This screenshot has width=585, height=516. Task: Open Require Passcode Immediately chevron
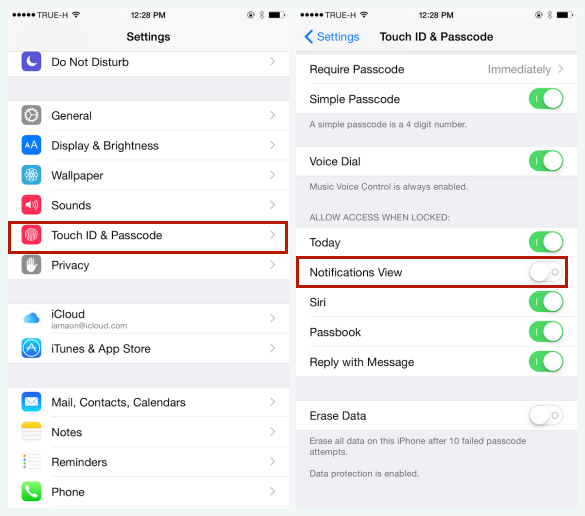click(x=560, y=69)
